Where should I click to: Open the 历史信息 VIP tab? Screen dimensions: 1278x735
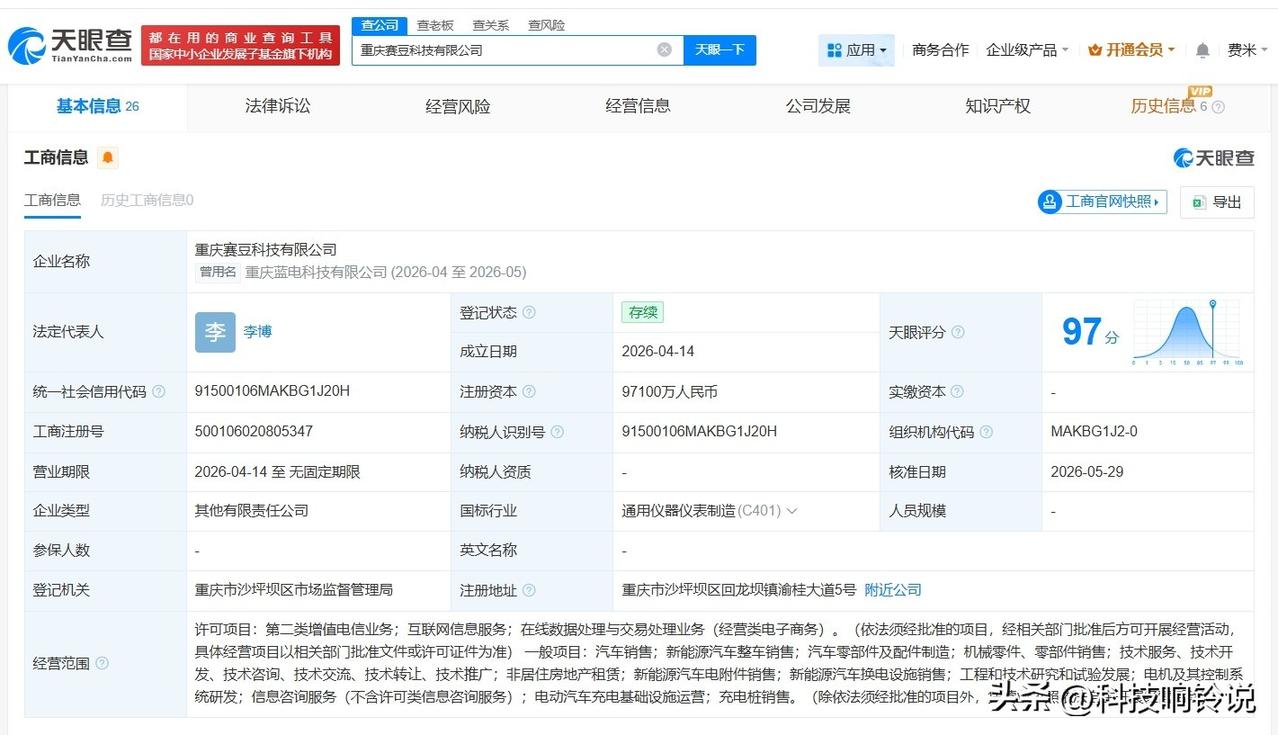coord(1177,106)
